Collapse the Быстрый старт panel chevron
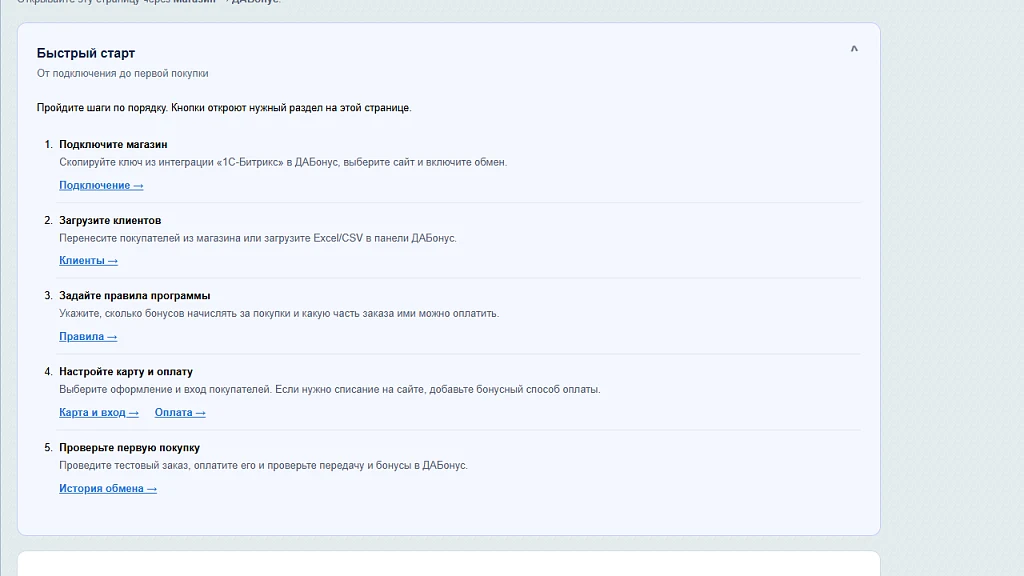 pos(854,49)
